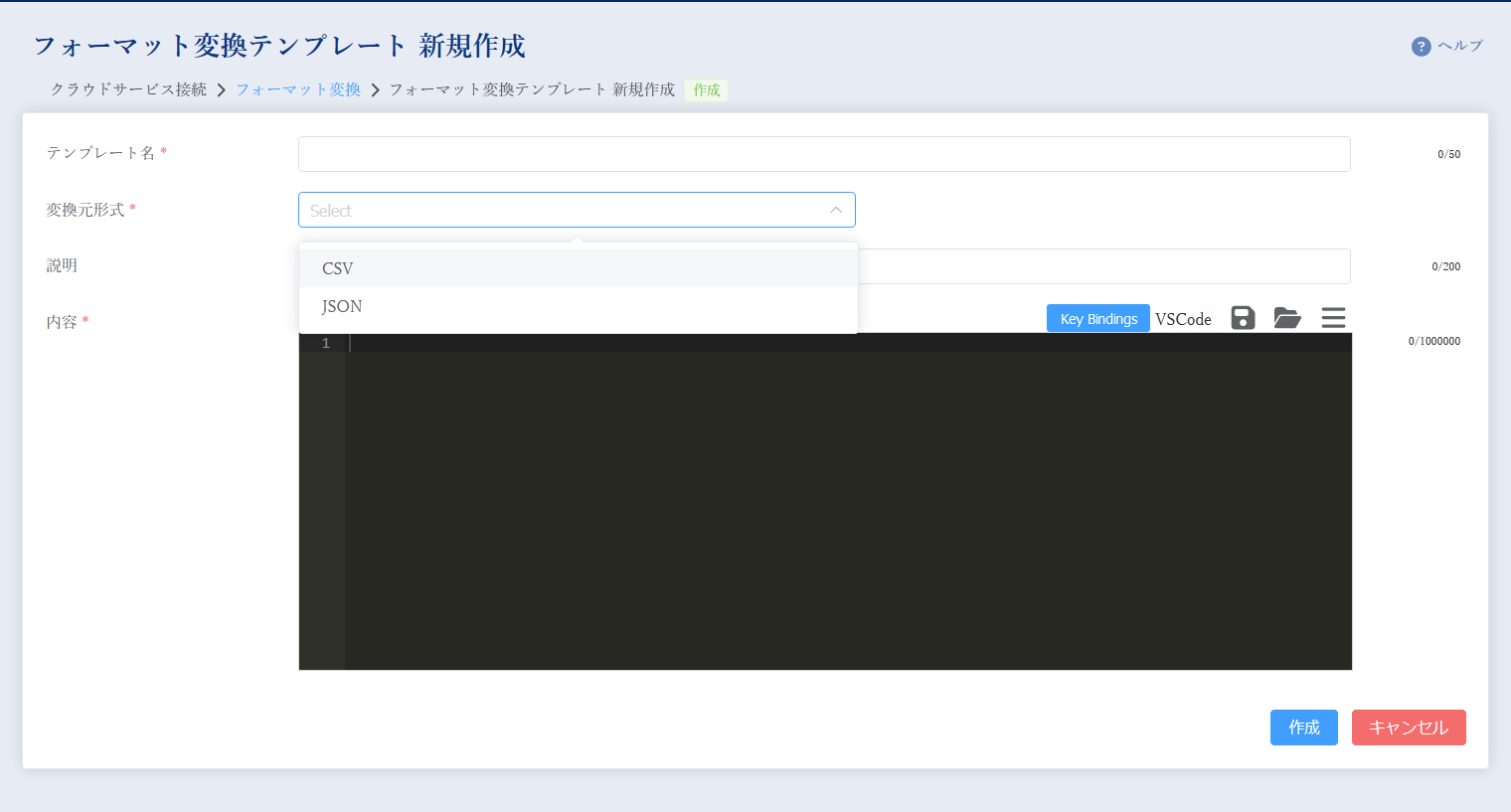This screenshot has width=1511, height=812.
Task: Open a file using the folder icon
Action: 1287,317
